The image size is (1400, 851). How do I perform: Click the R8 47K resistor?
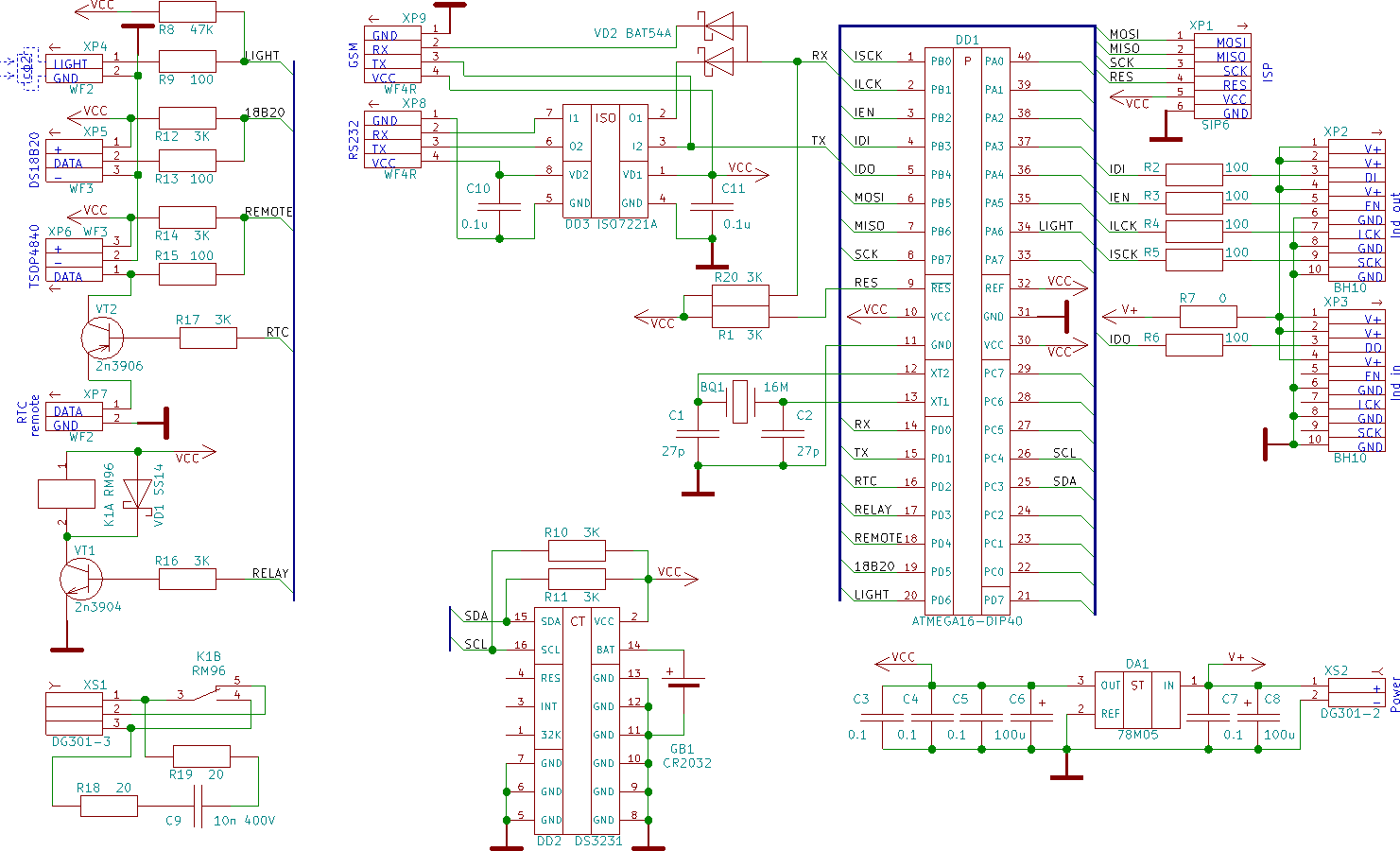(x=187, y=12)
